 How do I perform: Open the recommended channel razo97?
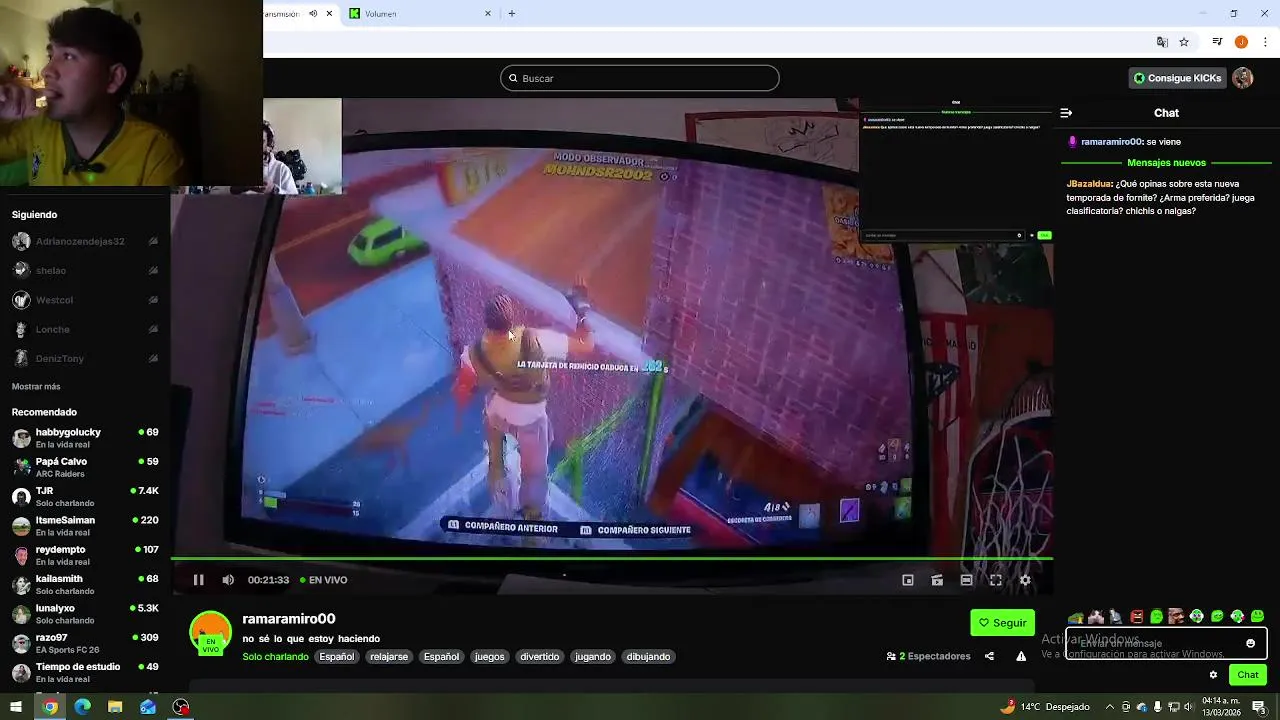(85, 643)
